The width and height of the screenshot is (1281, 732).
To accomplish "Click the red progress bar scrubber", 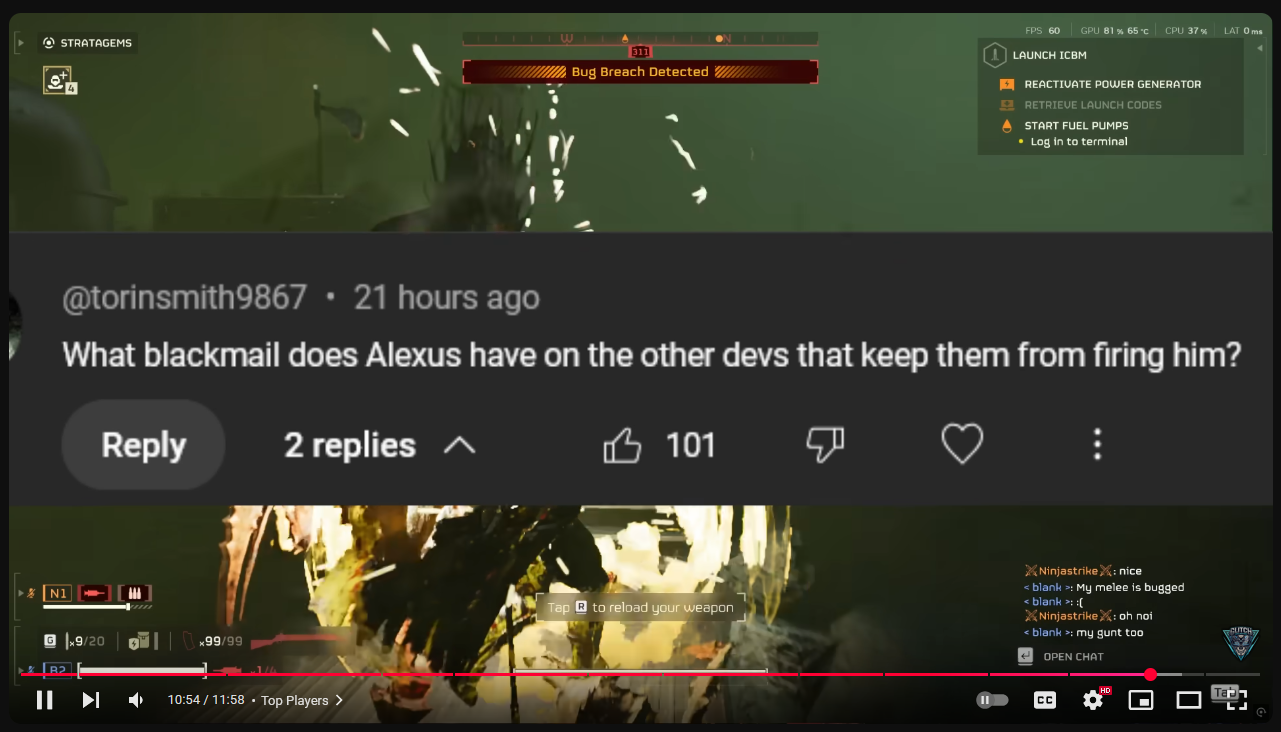I will tap(1150, 675).
